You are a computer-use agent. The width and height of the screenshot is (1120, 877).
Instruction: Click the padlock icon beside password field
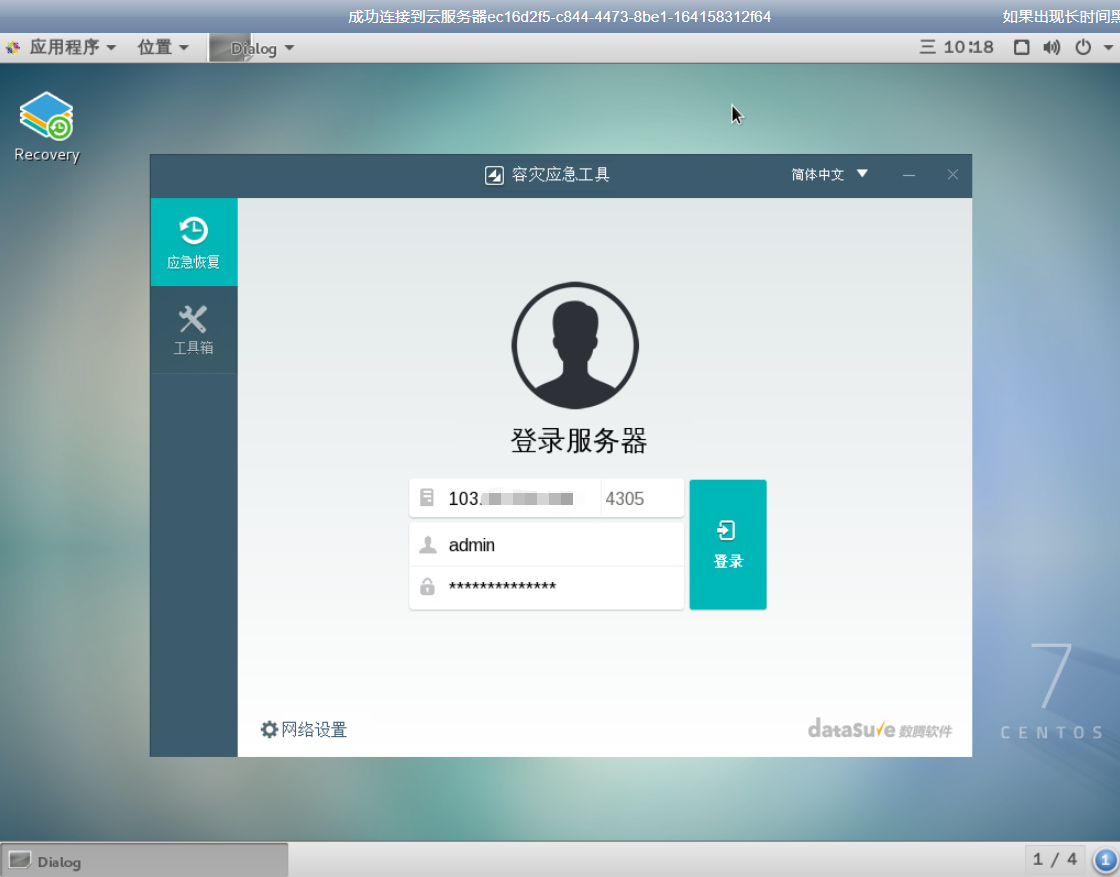[x=427, y=586]
